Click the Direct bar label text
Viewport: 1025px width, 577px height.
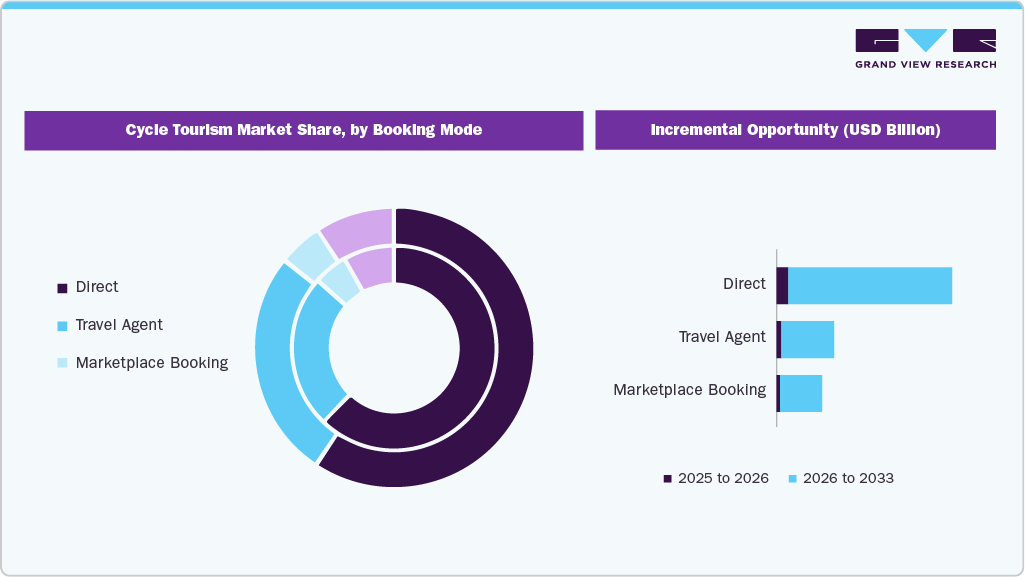pyautogui.click(x=745, y=284)
